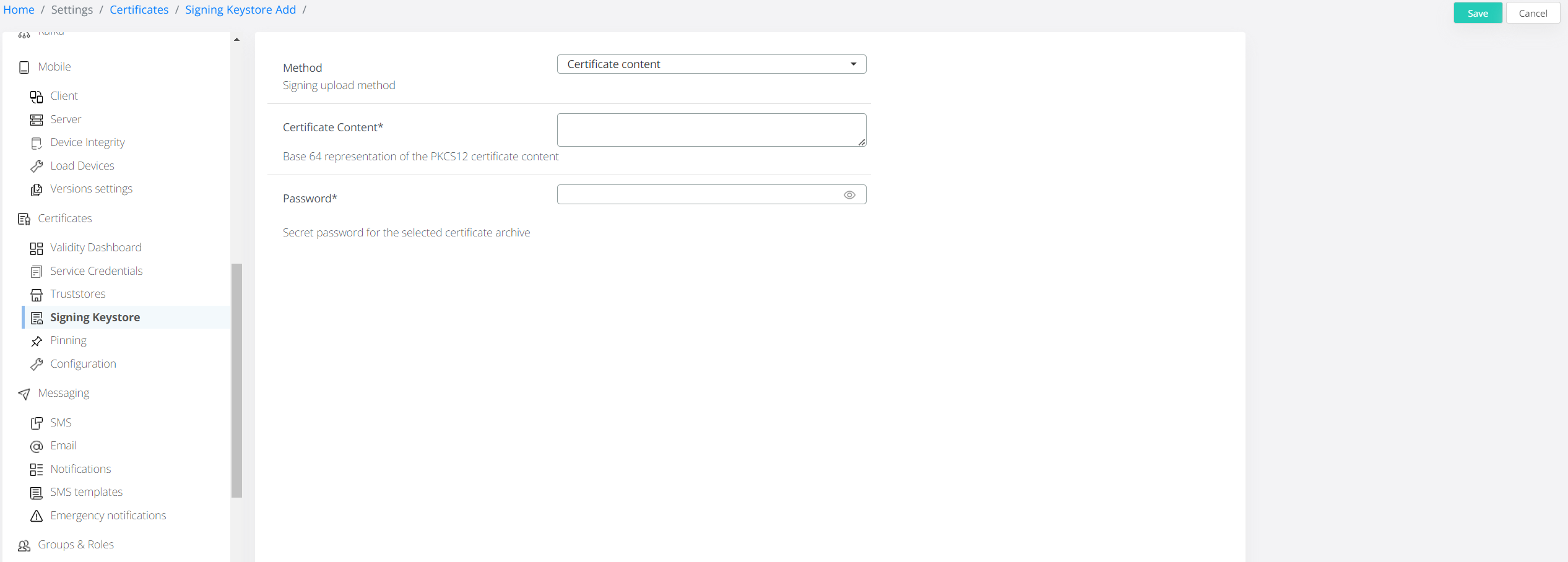The height and width of the screenshot is (562, 1568).
Task: Click the Versions settings icon
Action: click(37, 189)
